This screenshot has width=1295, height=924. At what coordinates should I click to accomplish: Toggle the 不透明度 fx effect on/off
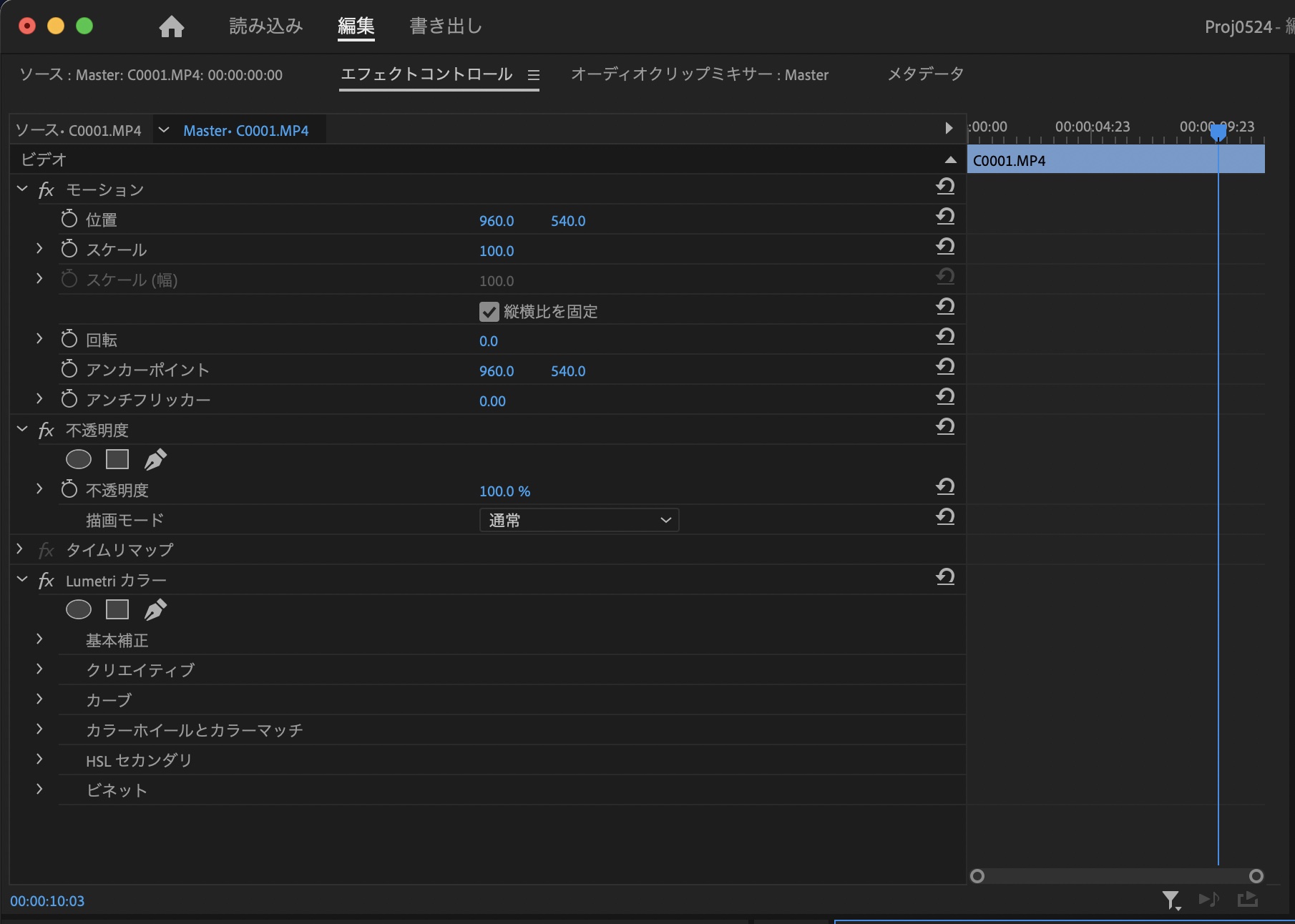[x=47, y=431]
